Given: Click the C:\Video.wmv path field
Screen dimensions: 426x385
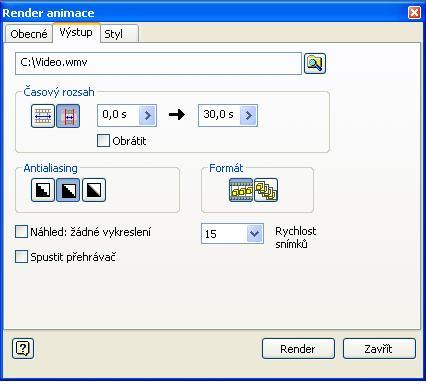Looking at the screenshot, I should pos(158,63).
